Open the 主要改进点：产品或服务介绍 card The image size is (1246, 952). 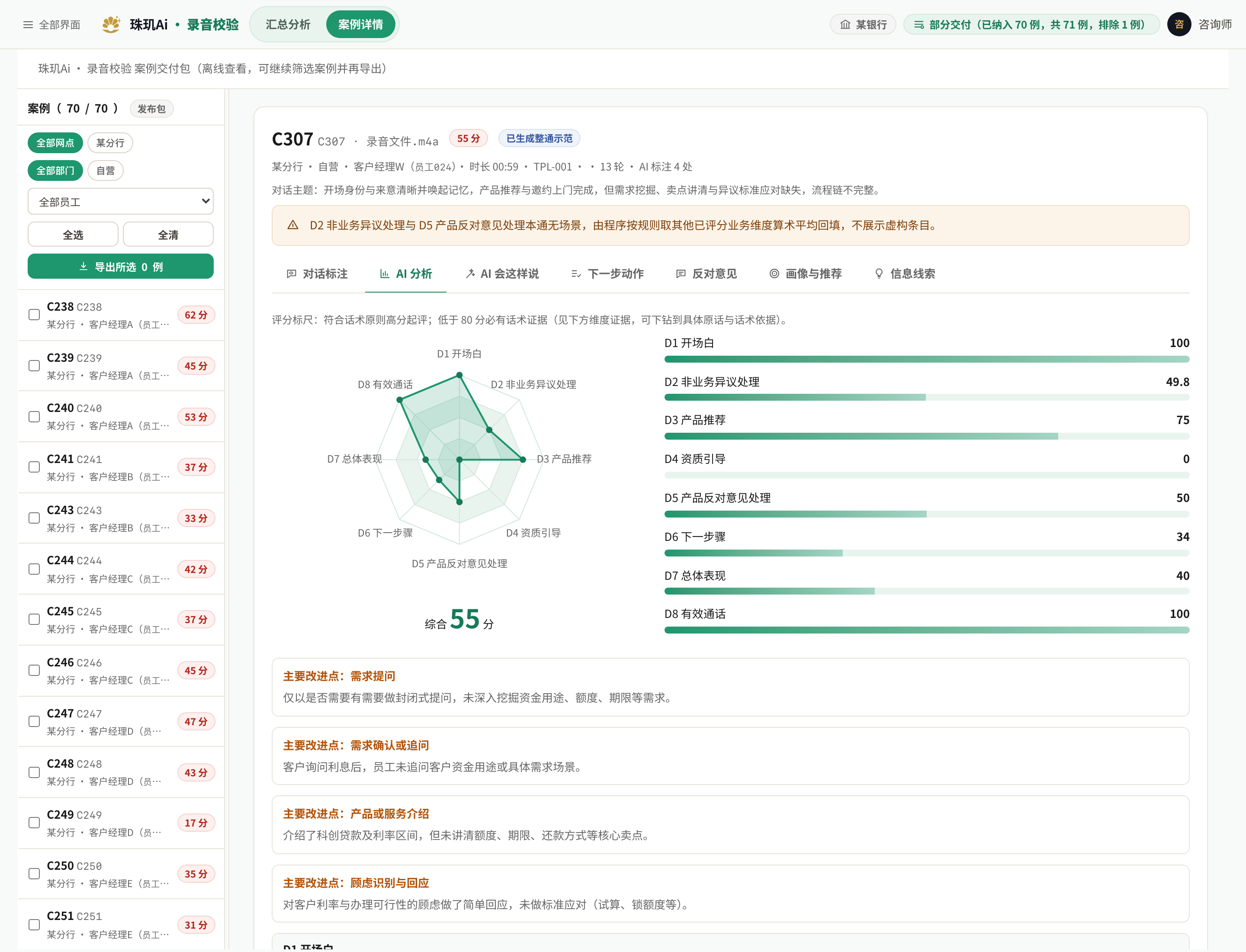point(730,824)
